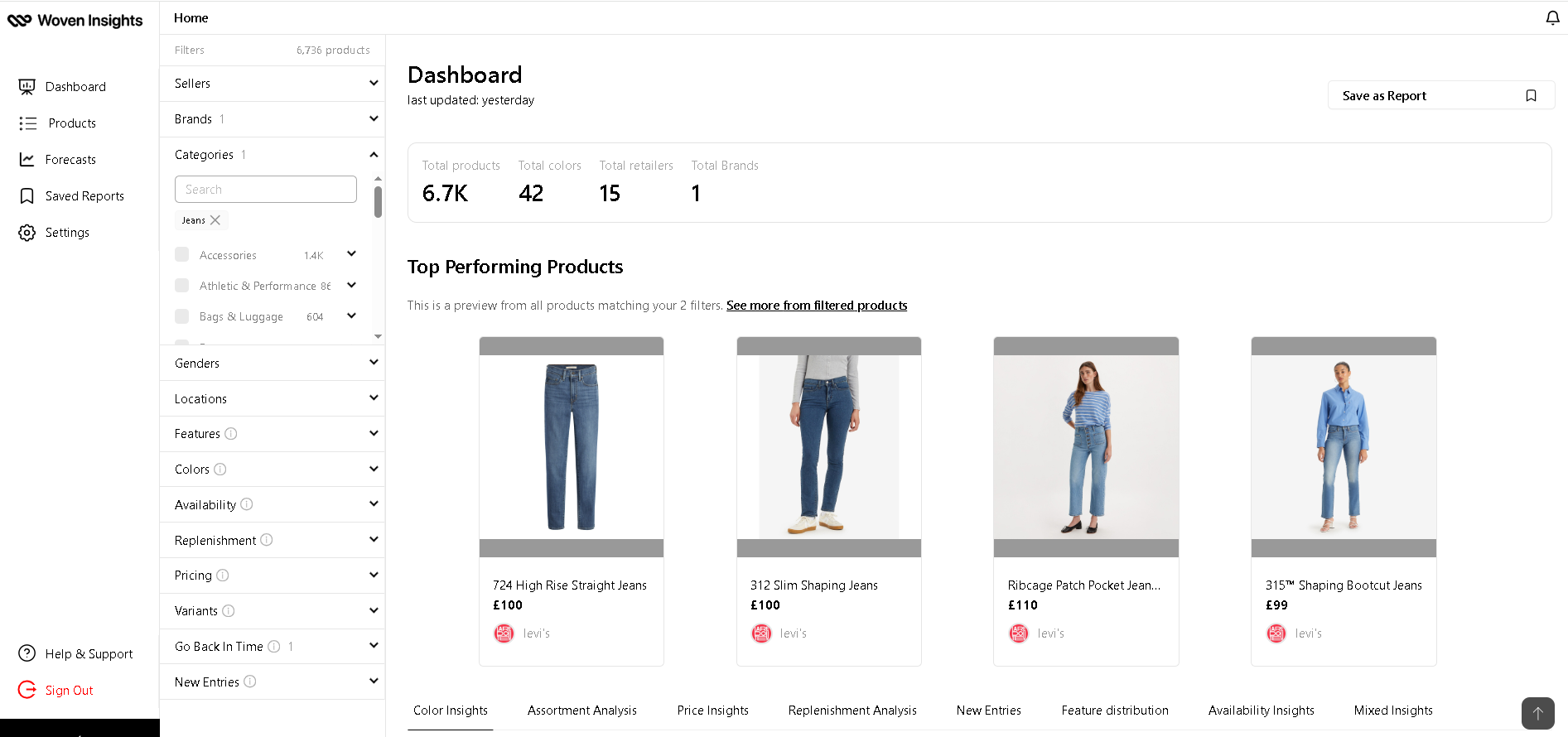Click the Help & Support question icon
The height and width of the screenshot is (737, 1568).
click(27, 653)
